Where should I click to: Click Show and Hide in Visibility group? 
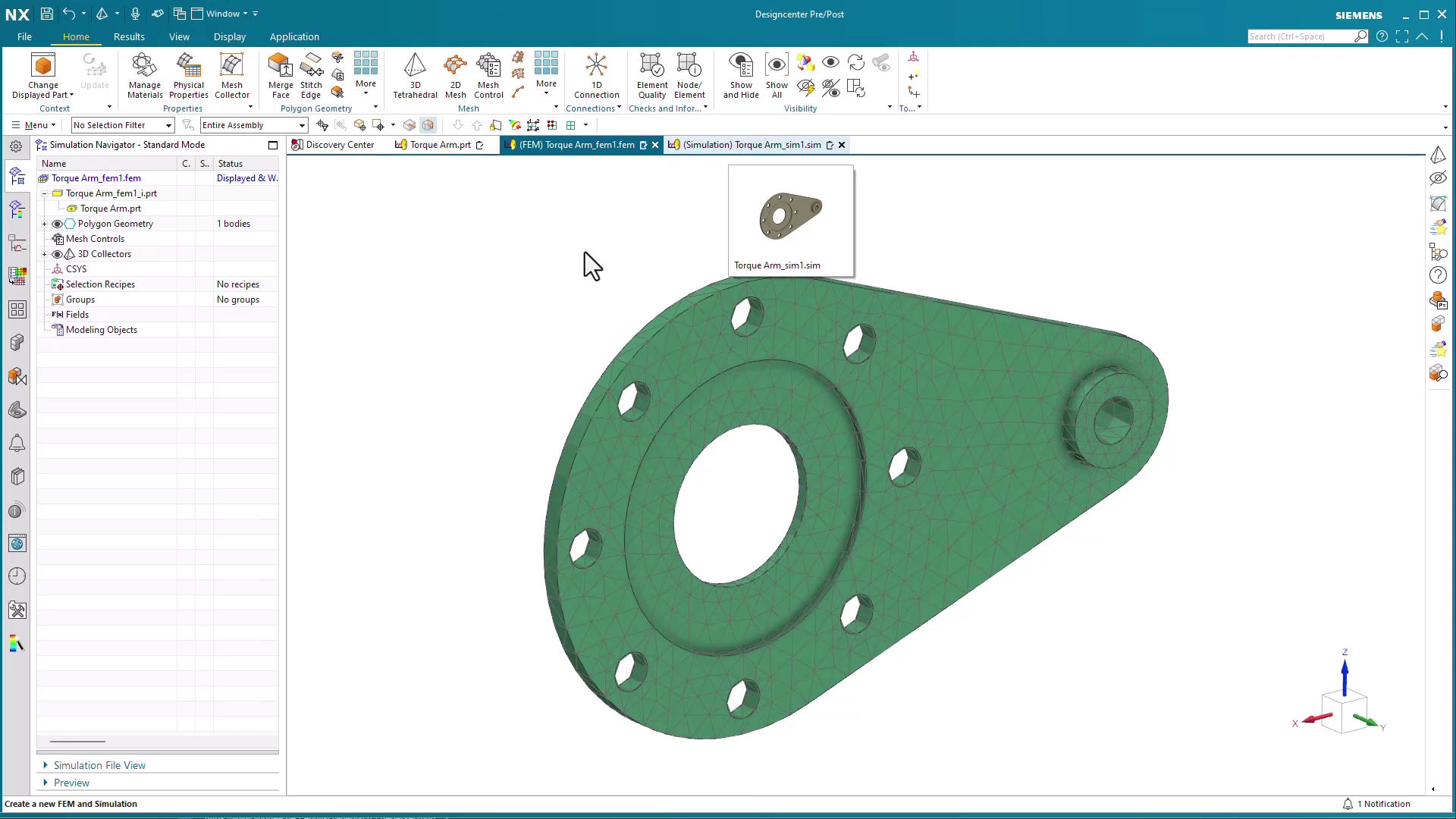741,76
